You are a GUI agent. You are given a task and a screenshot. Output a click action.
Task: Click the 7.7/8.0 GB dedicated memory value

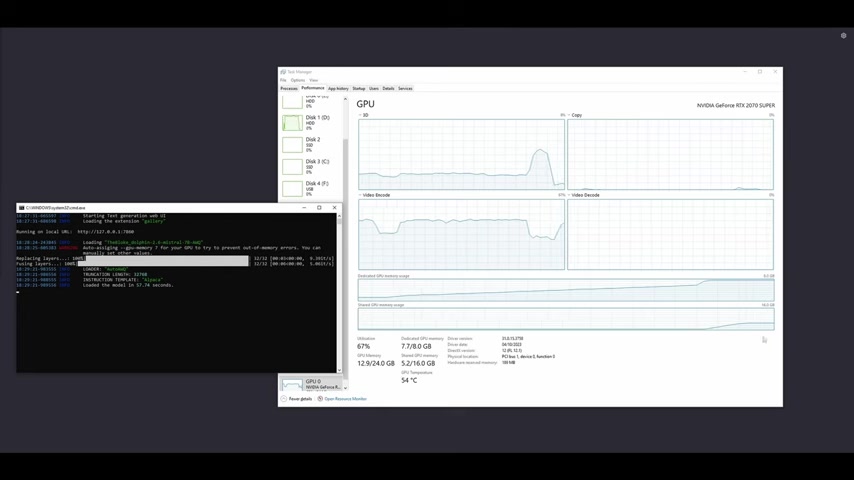tap(416, 346)
